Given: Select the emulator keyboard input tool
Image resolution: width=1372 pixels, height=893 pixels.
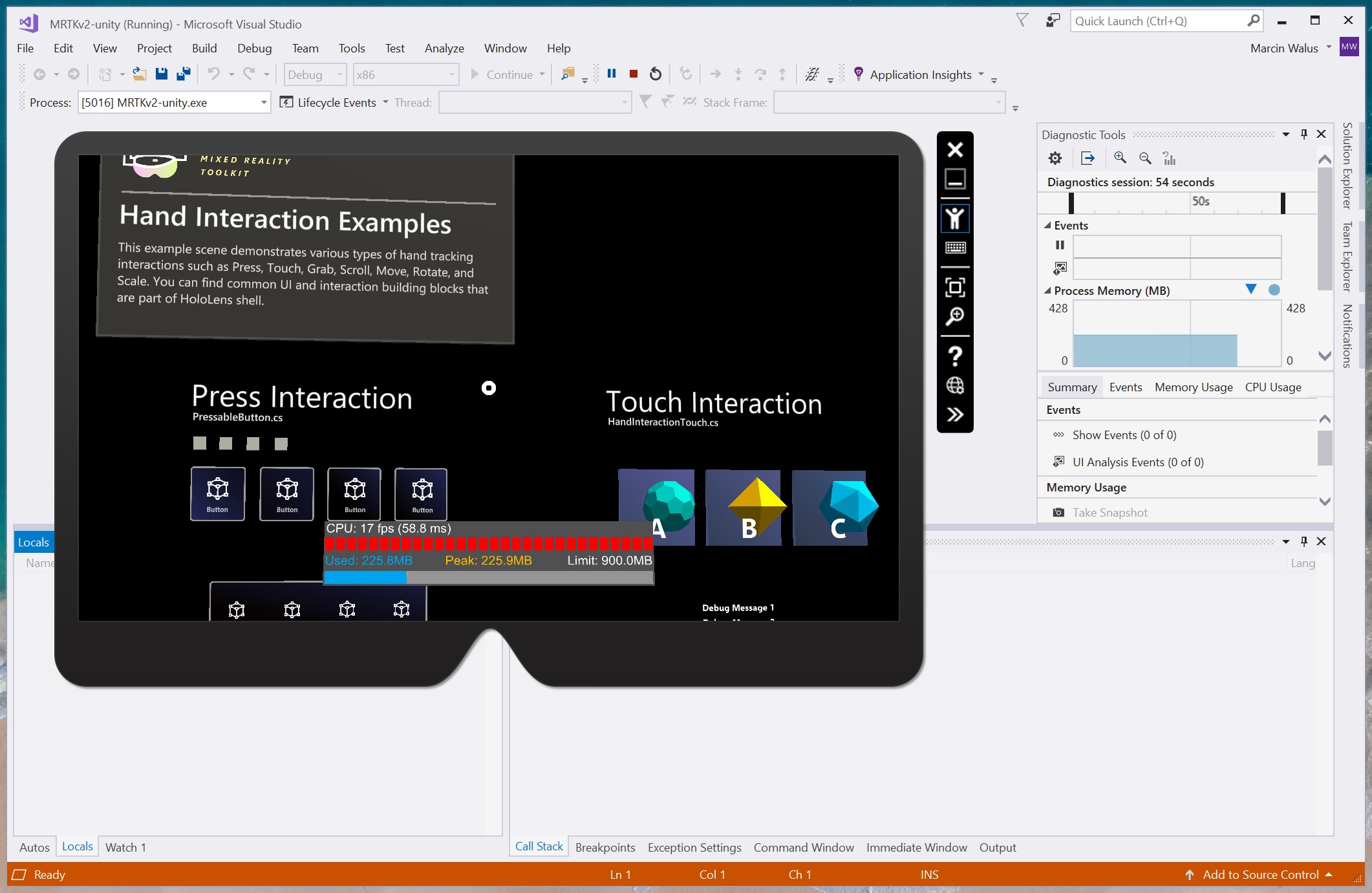Looking at the screenshot, I should pyautogui.click(x=955, y=248).
